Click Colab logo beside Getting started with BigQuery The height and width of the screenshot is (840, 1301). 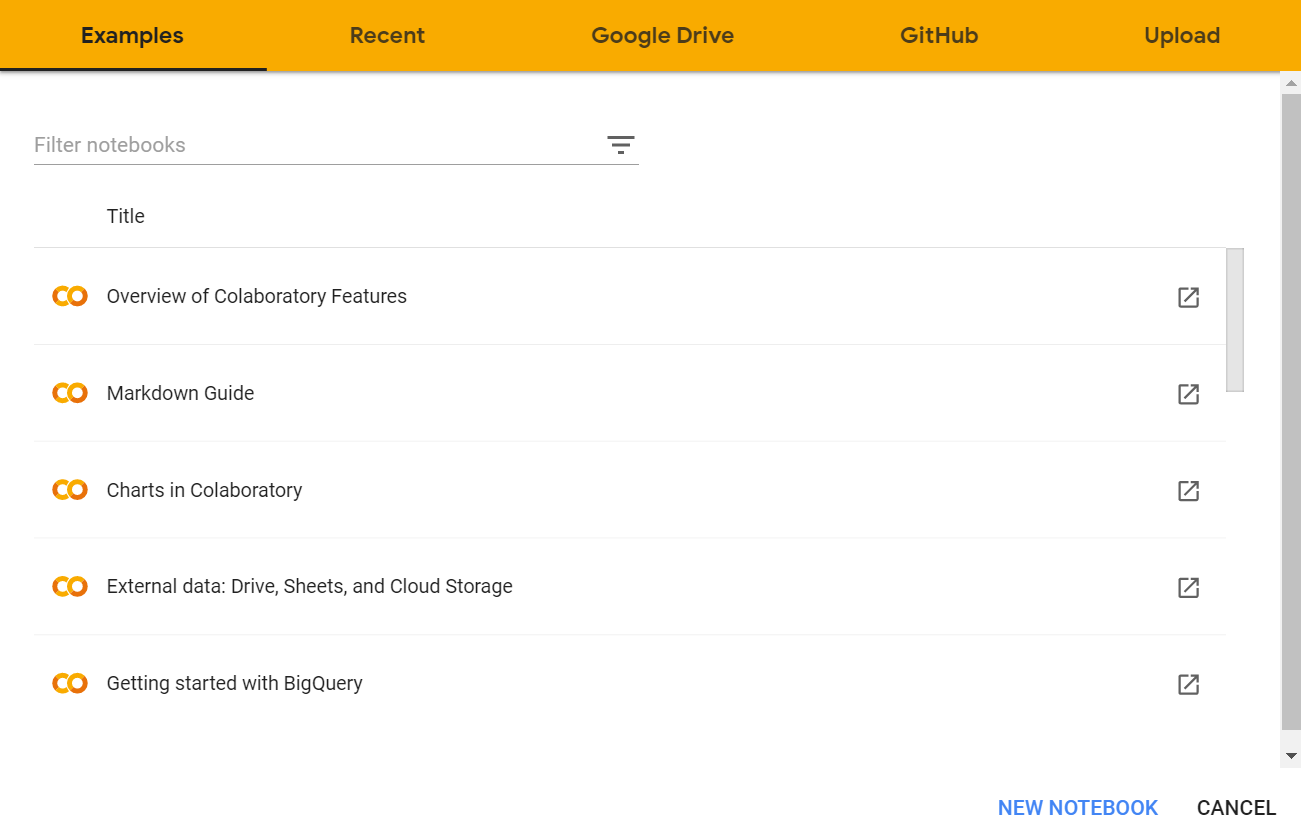[x=70, y=683]
